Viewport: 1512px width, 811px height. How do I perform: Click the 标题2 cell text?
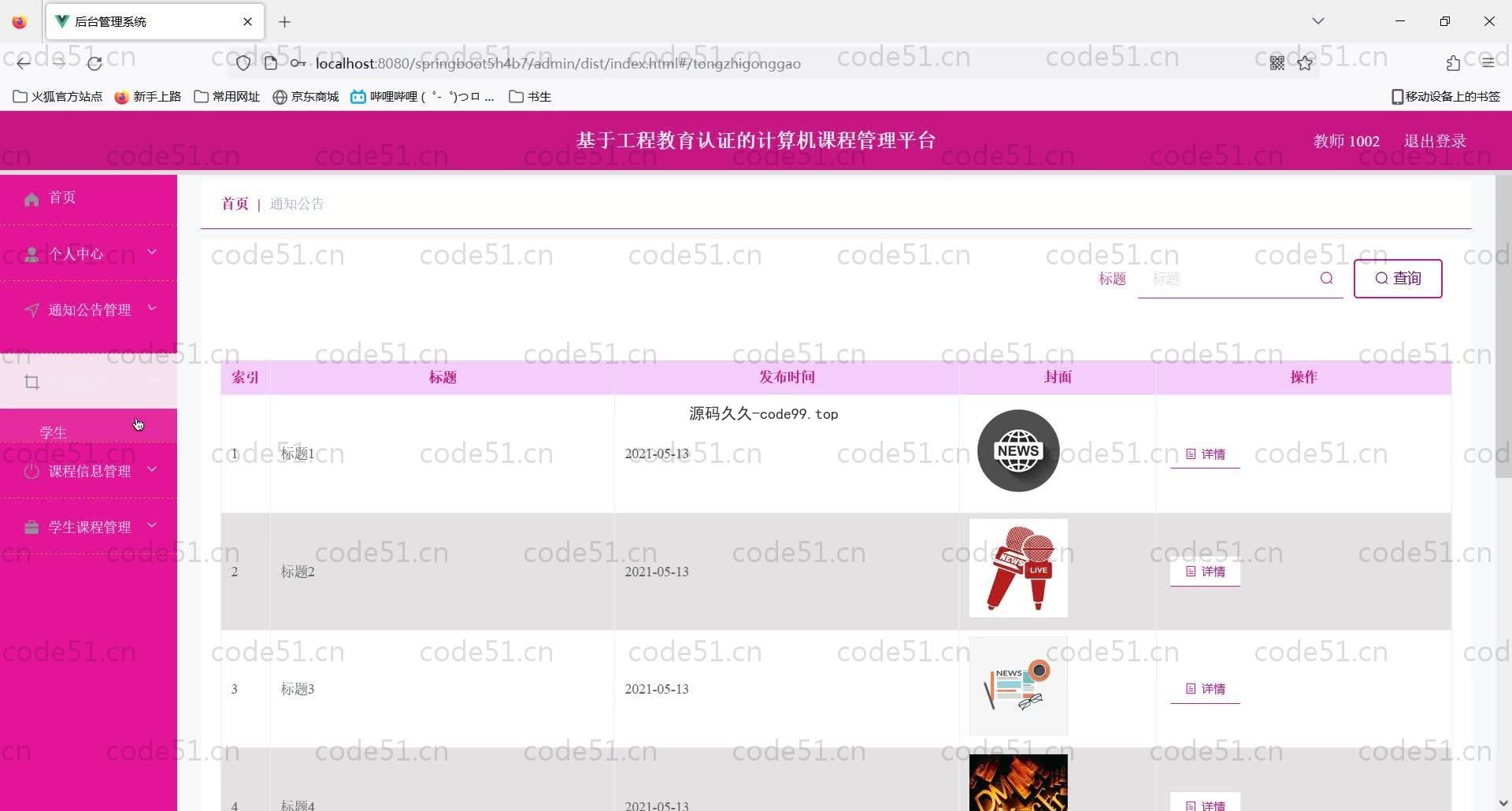coord(298,572)
